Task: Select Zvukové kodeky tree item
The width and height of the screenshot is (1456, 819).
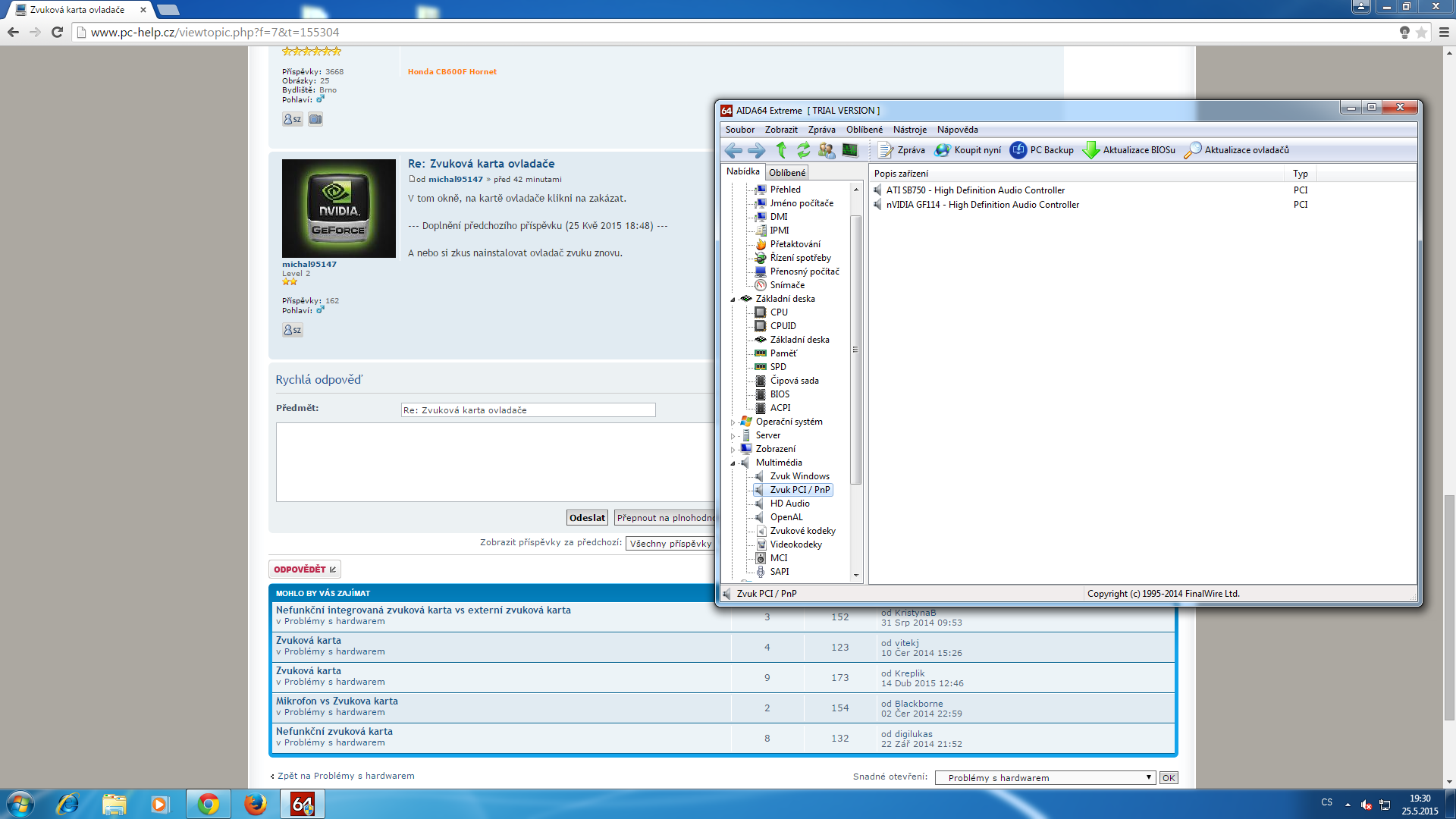Action: click(802, 531)
